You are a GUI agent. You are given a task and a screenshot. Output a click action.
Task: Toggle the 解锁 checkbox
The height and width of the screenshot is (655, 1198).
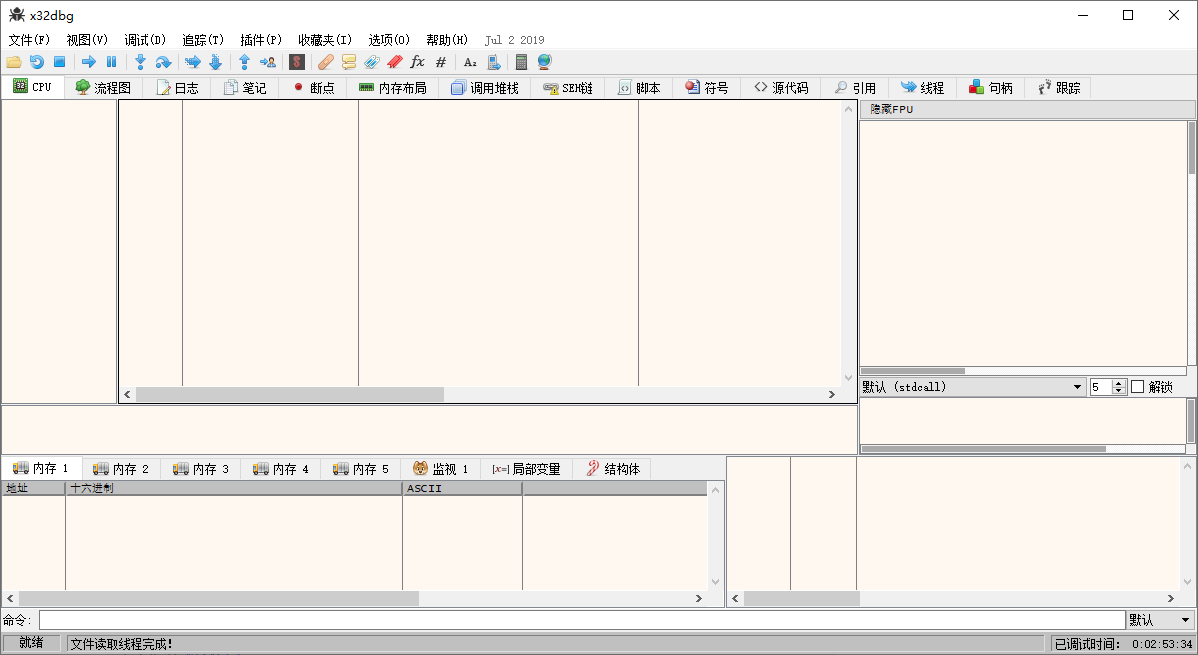1137,387
